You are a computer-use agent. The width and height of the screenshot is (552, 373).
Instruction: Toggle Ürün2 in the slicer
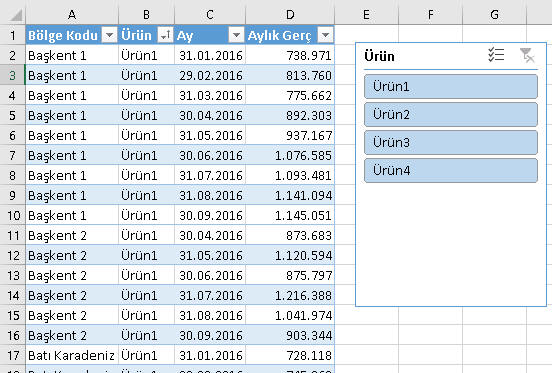451,114
